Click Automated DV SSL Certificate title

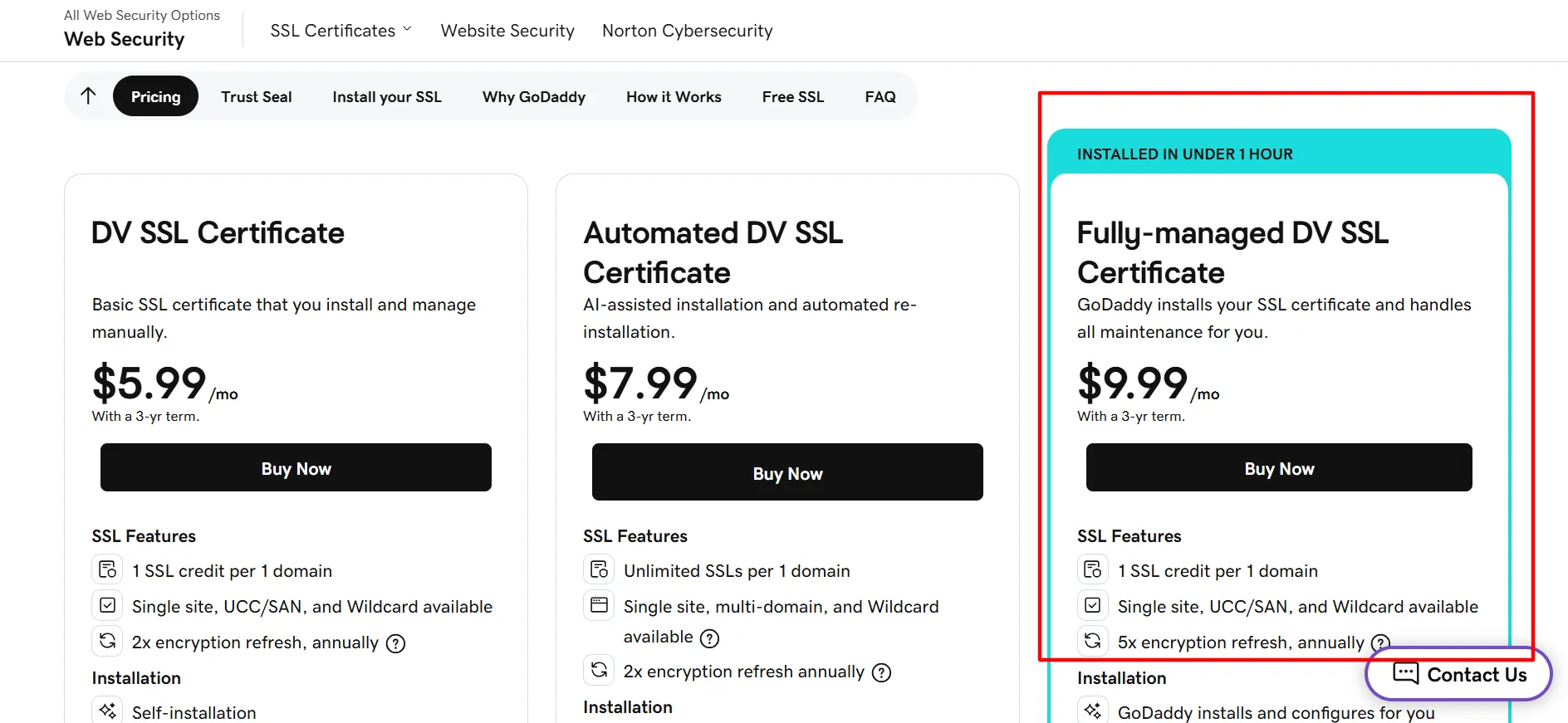coord(713,252)
